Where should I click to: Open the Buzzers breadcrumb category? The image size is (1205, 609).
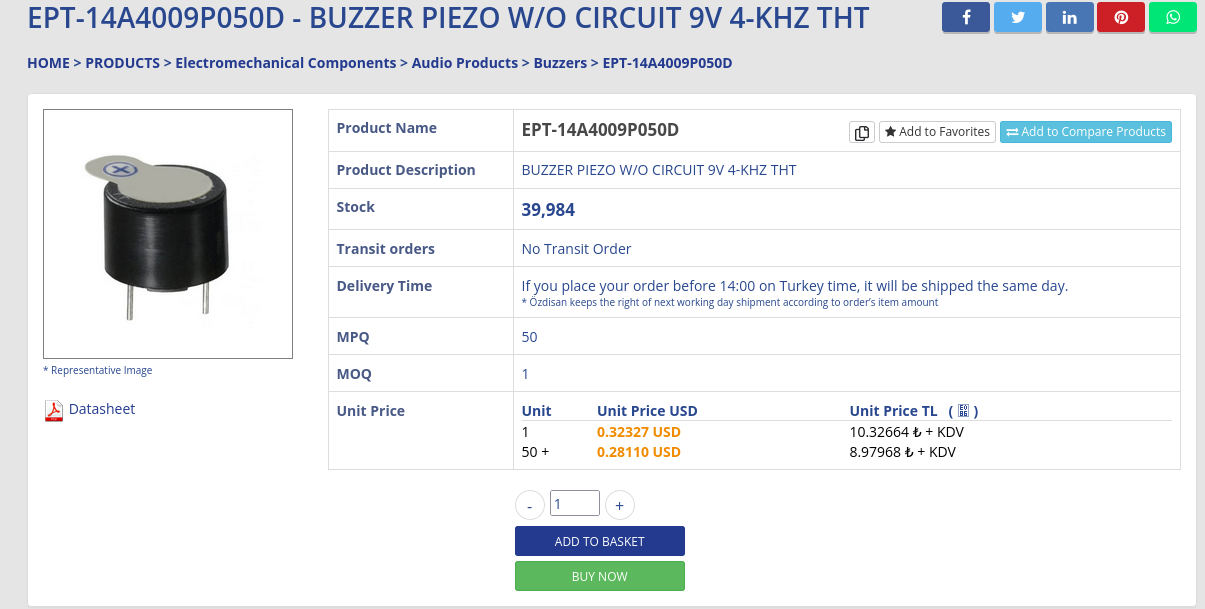[560, 63]
